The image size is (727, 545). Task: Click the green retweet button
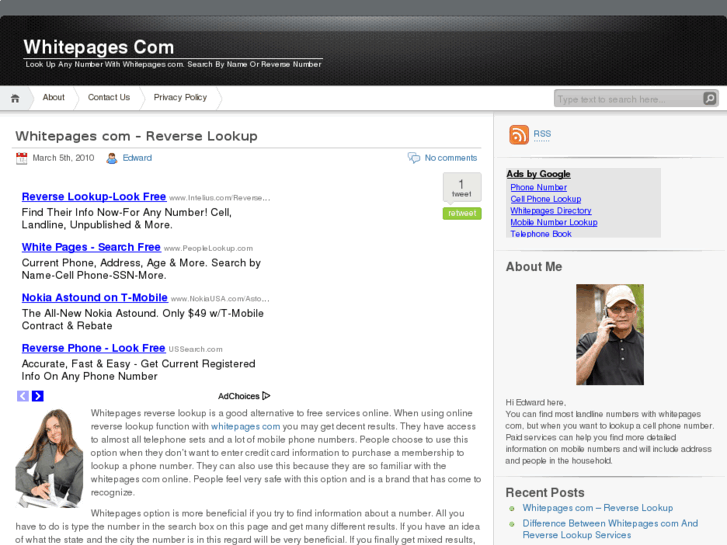[462, 213]
